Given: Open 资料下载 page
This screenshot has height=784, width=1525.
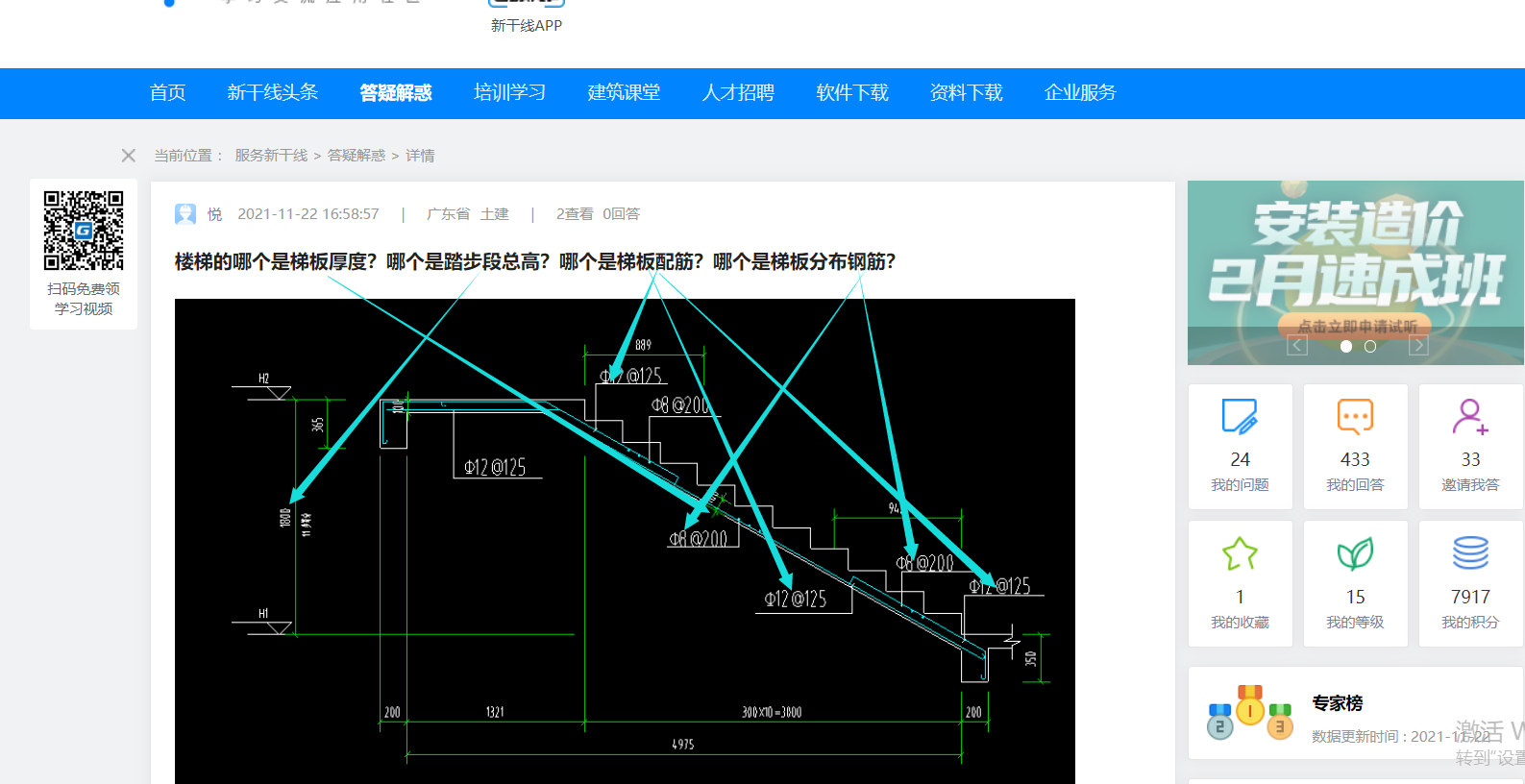Looking at the screenshot, I should [966, 92].
